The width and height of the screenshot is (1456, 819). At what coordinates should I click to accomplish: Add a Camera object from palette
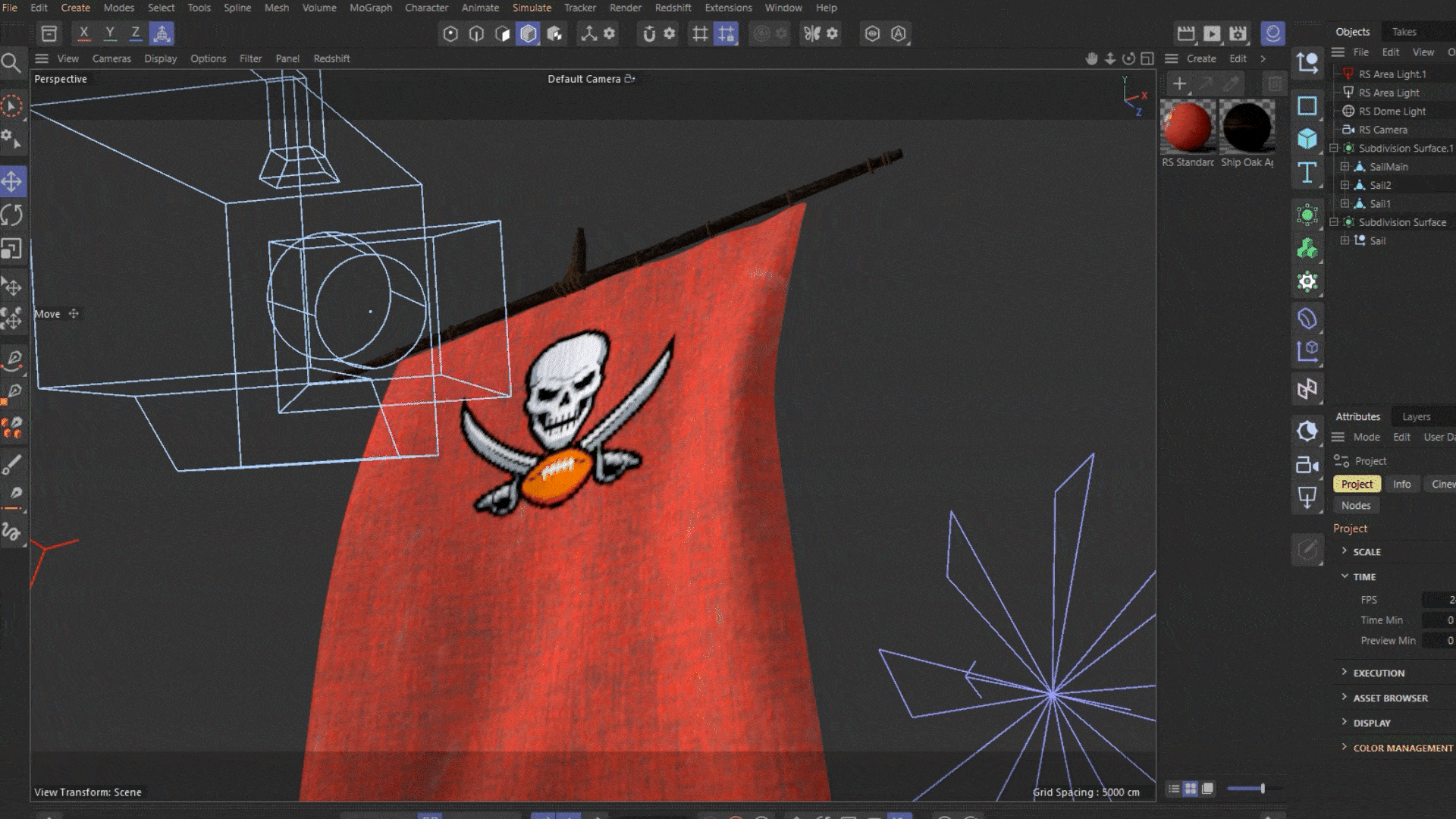[x=1307, y=465]
